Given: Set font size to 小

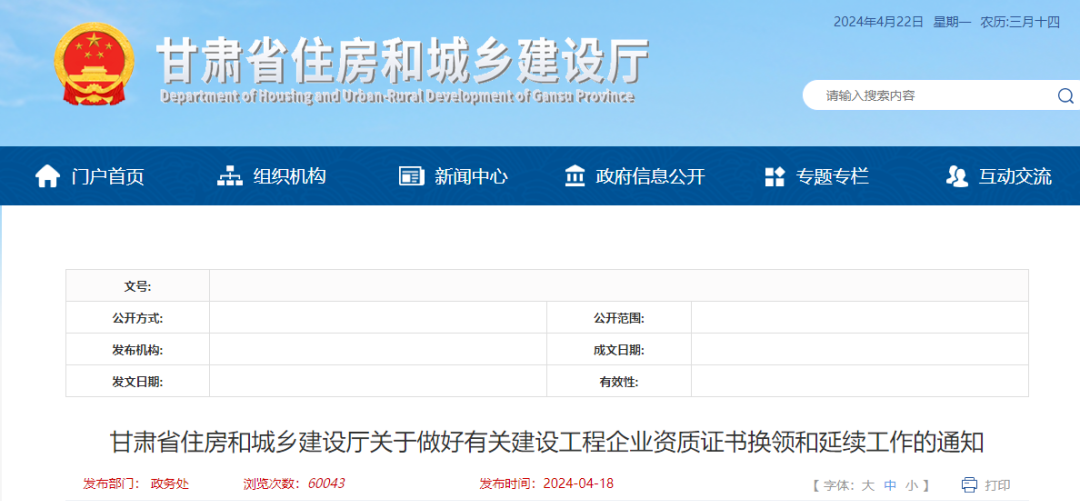Looking at the screenshot, I should (911, 485).
